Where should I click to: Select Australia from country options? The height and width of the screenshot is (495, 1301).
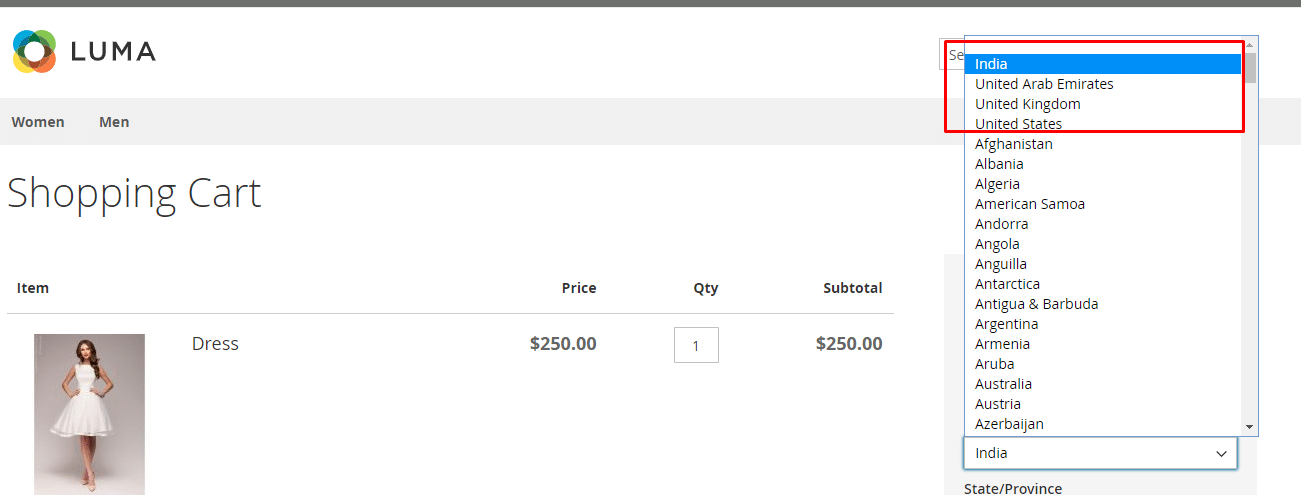click(x=1003, y=384)
